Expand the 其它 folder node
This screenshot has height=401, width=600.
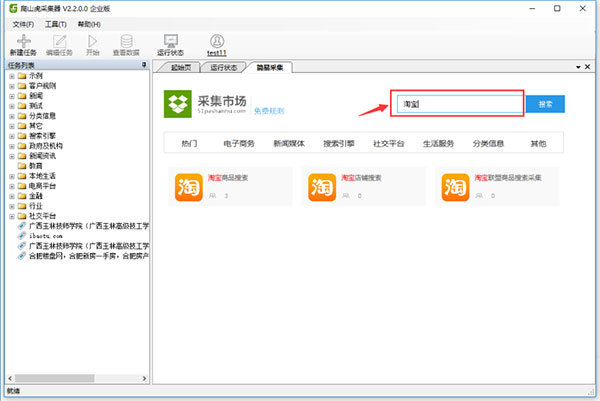pos(12,126)
